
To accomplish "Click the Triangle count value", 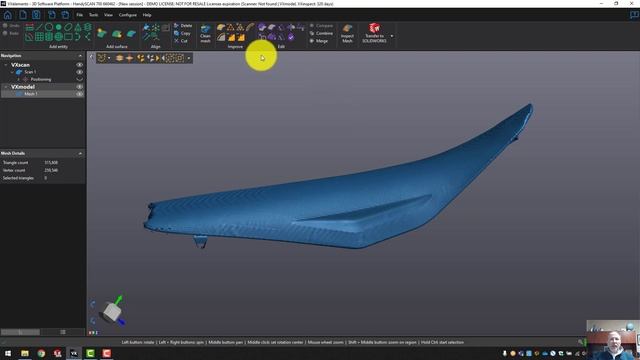I will coord(51,162).
